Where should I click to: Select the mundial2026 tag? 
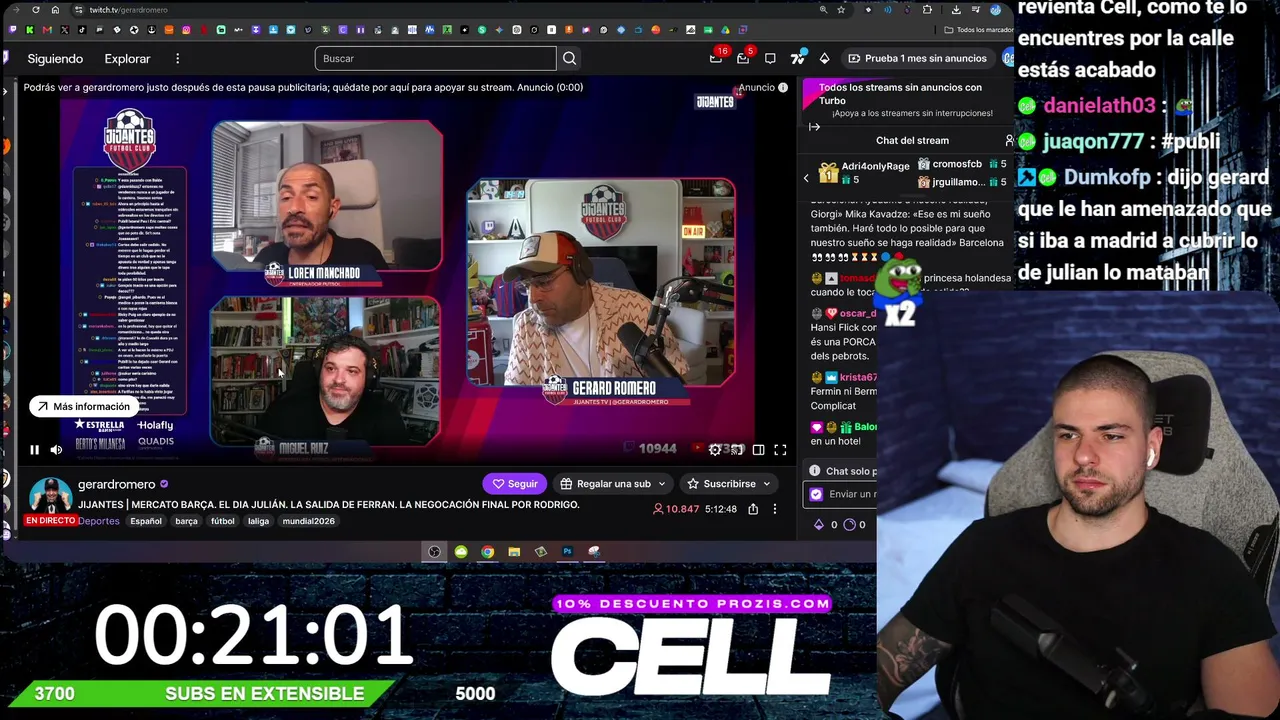[309, 521]
